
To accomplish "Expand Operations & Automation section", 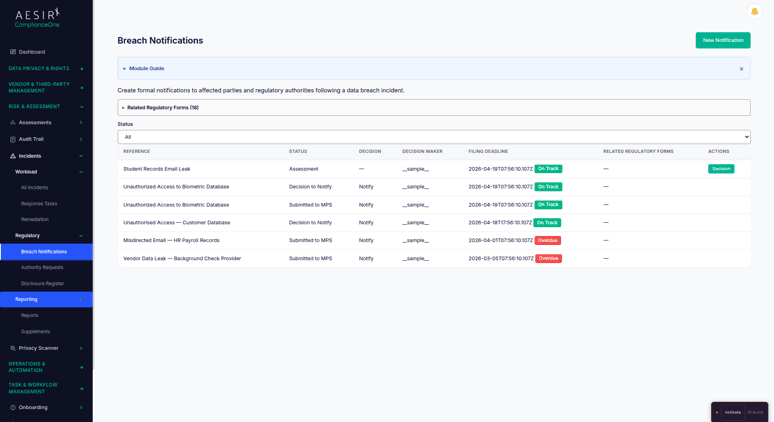I will pyautogui.click(x=81, y=367).
